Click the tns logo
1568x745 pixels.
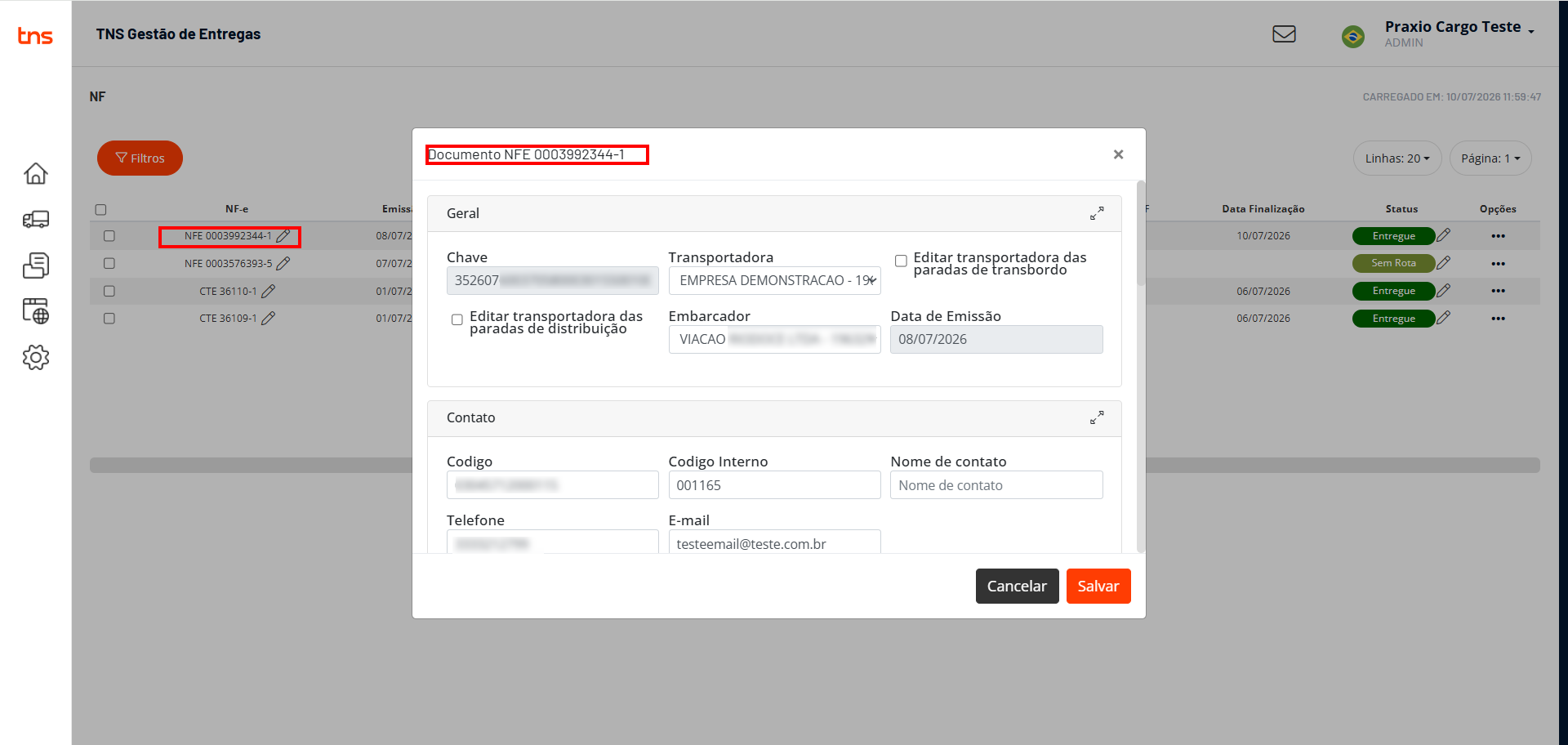pos(35,35)
